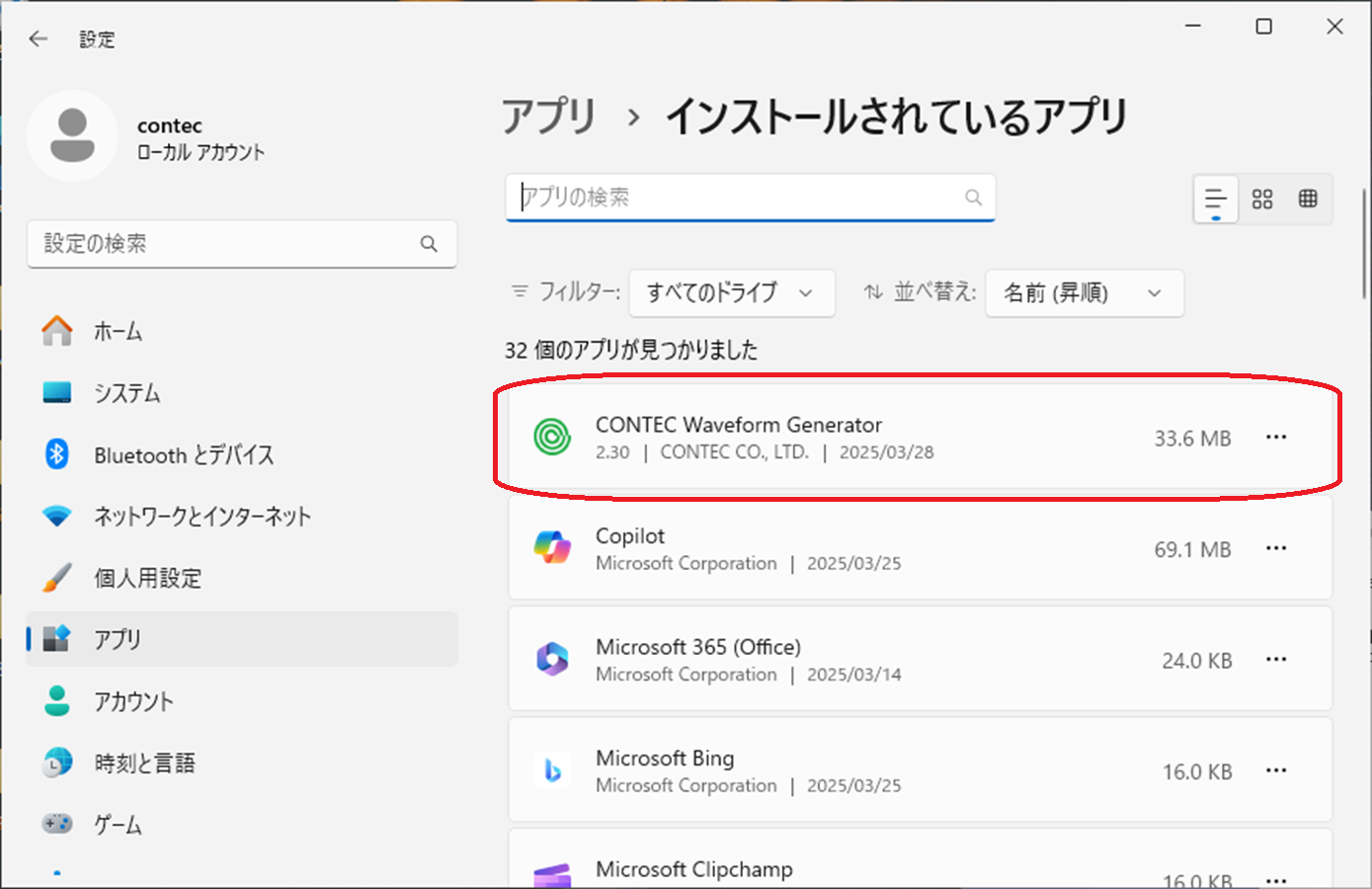Screen dimensions: 1372x889
Task: Open more options for Microsoft Bing
Action: click(x=1276, y=770)
